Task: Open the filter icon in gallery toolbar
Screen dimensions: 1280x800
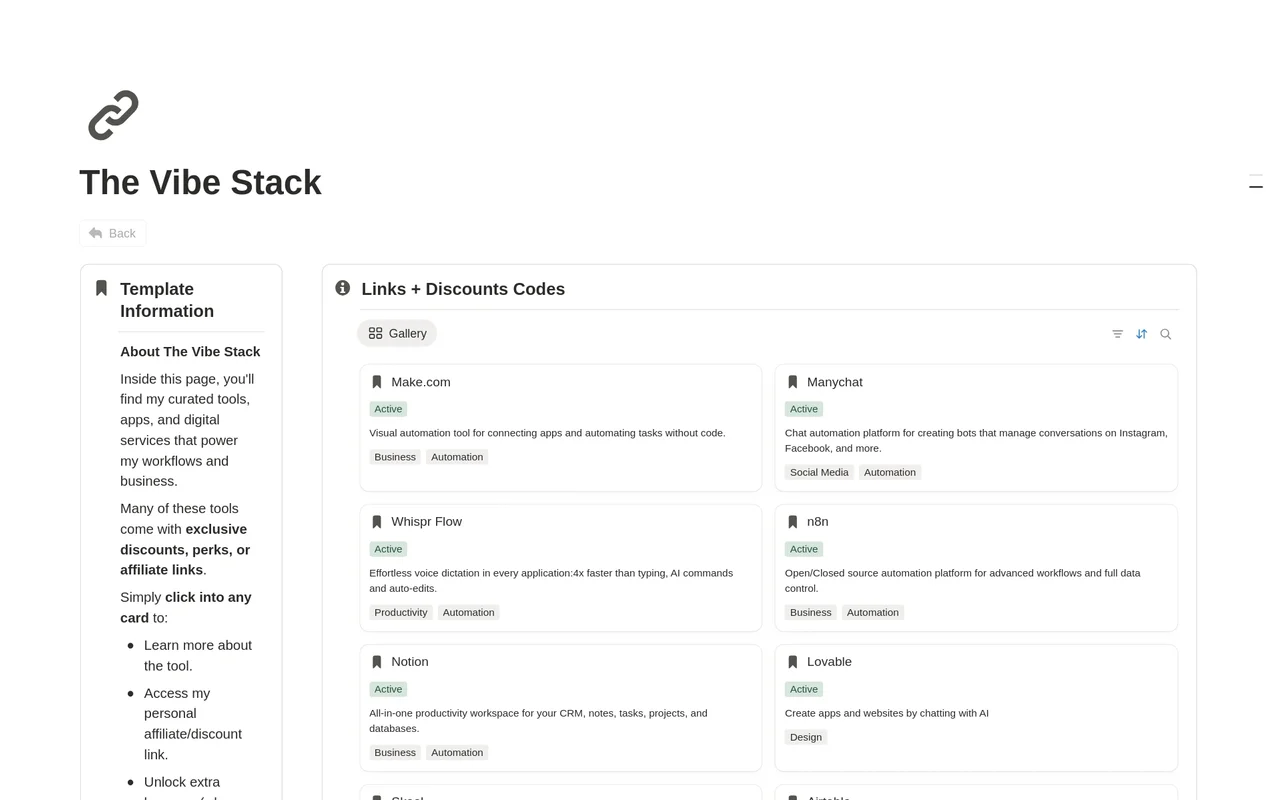Action: [1117, 334]
